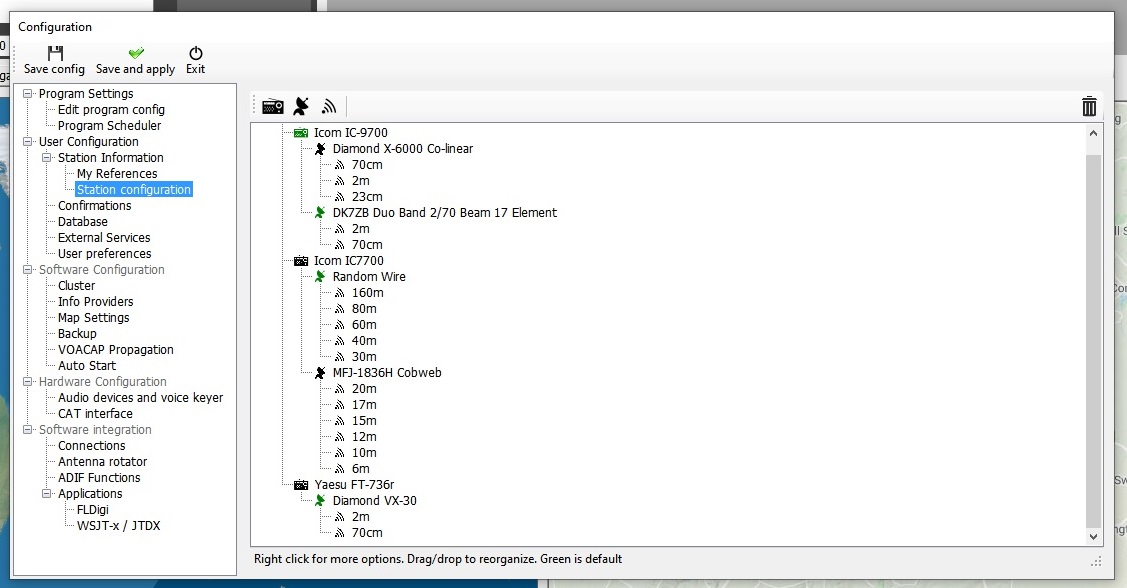Open Map Settings

[x=93, y=318]
